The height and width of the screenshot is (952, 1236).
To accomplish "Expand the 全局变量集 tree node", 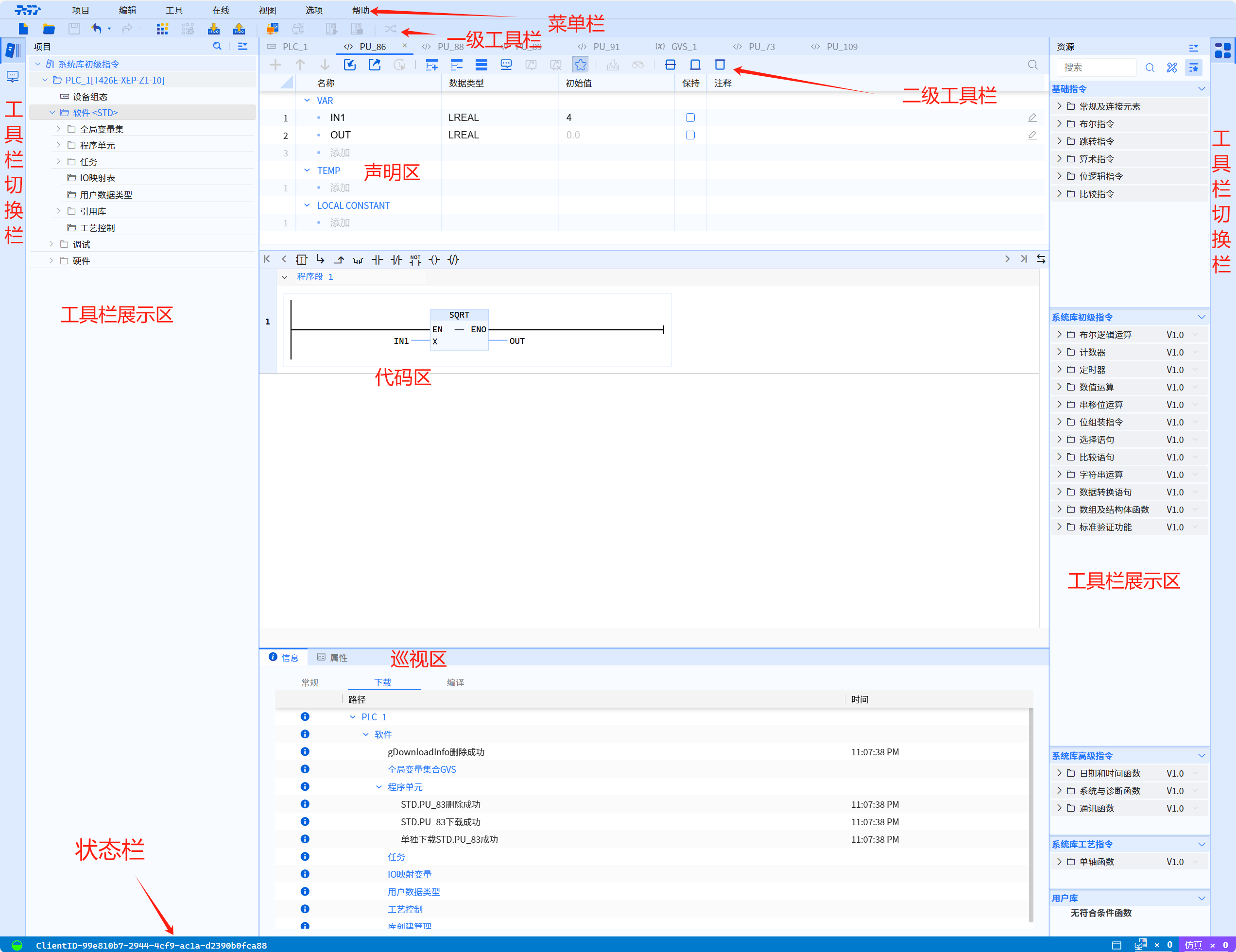I will [x=58, y=129].
